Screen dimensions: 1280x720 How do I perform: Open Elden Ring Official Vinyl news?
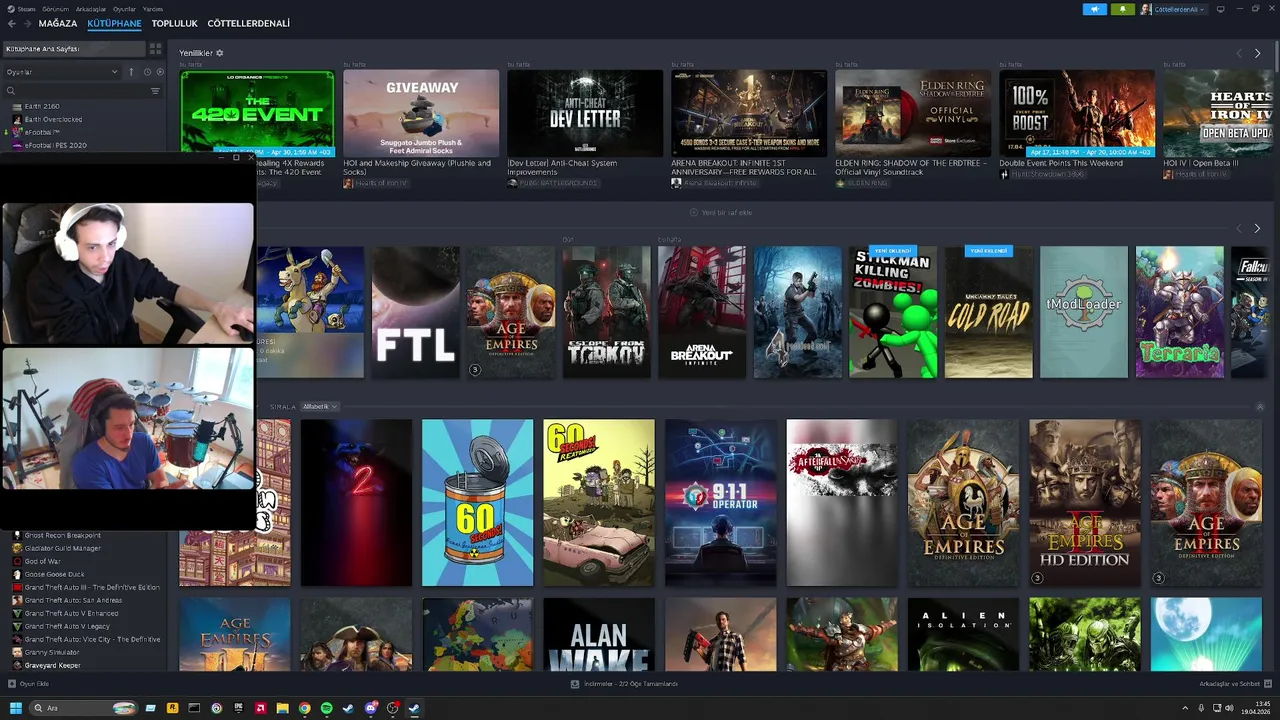click(913, 112)
